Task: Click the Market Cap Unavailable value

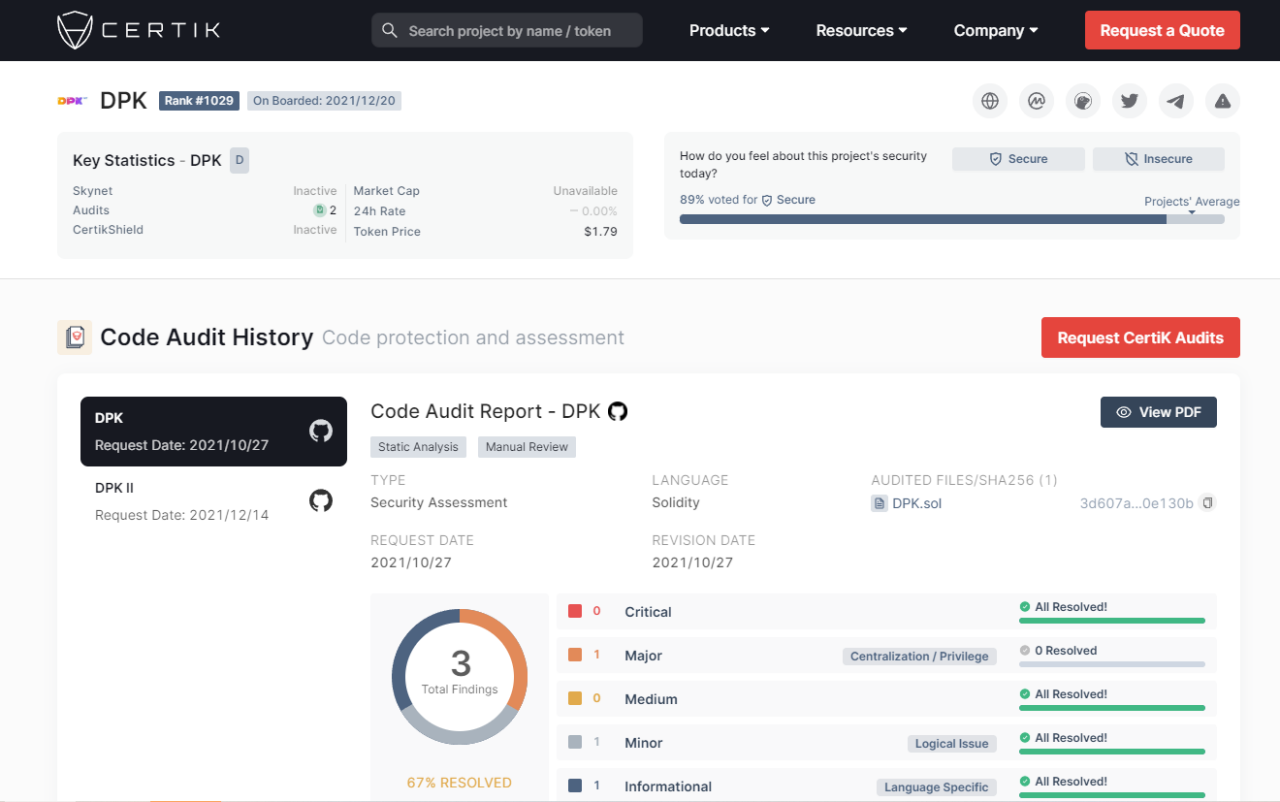Action: (x=585, y=191)
